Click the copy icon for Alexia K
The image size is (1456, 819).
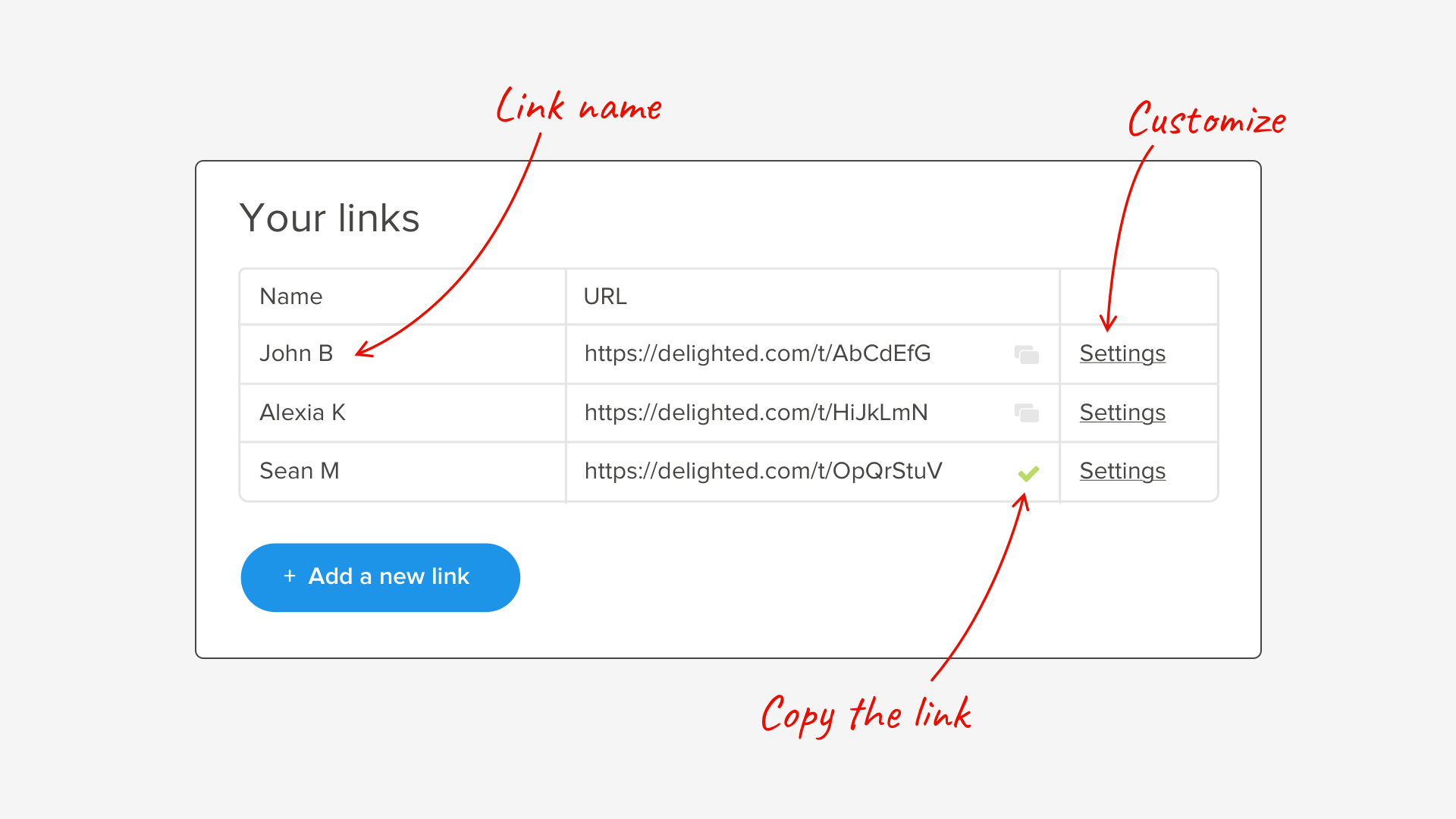(x=1027, y=411)
